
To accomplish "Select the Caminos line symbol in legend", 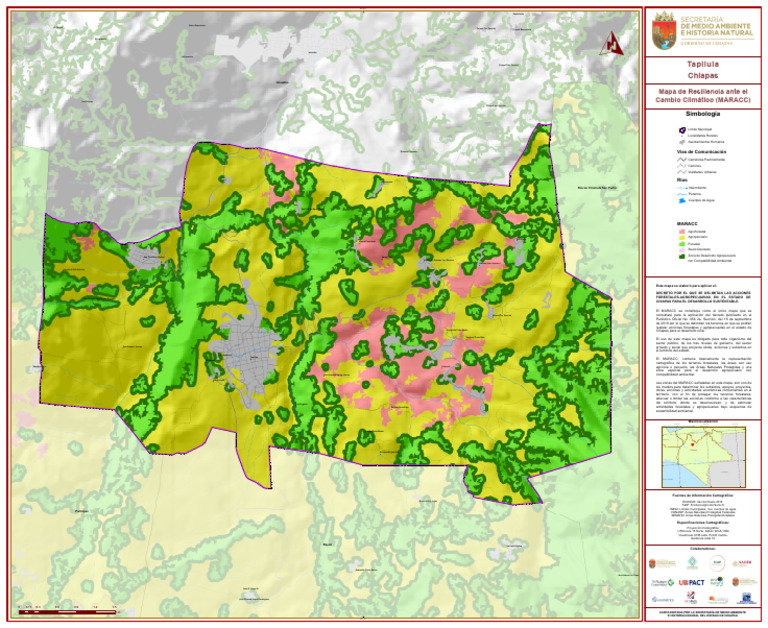I will click(x=682, y=166).
